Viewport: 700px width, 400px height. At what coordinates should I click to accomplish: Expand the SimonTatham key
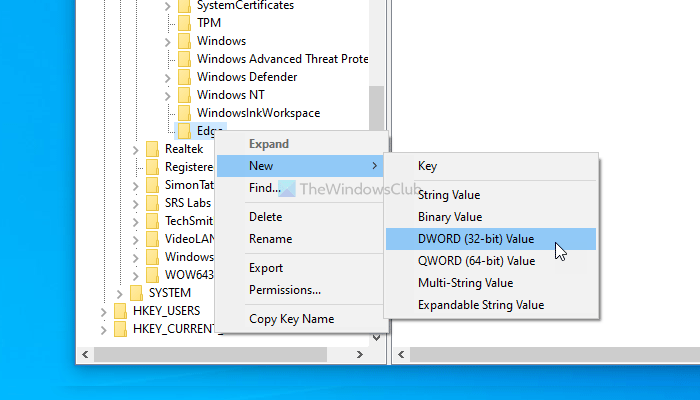pos(136,186)
